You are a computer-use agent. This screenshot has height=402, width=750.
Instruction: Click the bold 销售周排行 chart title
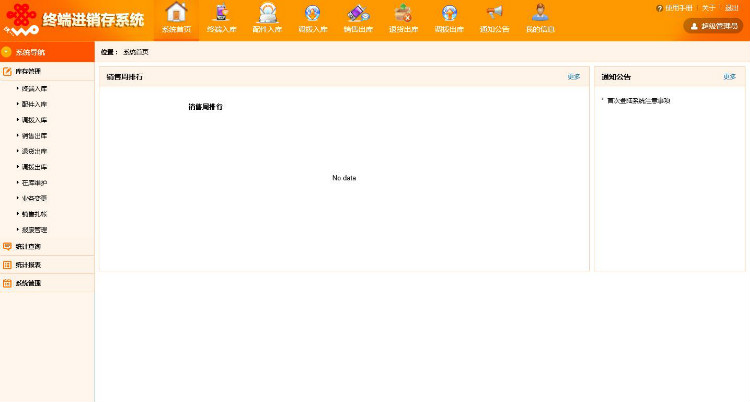[205, 107]
